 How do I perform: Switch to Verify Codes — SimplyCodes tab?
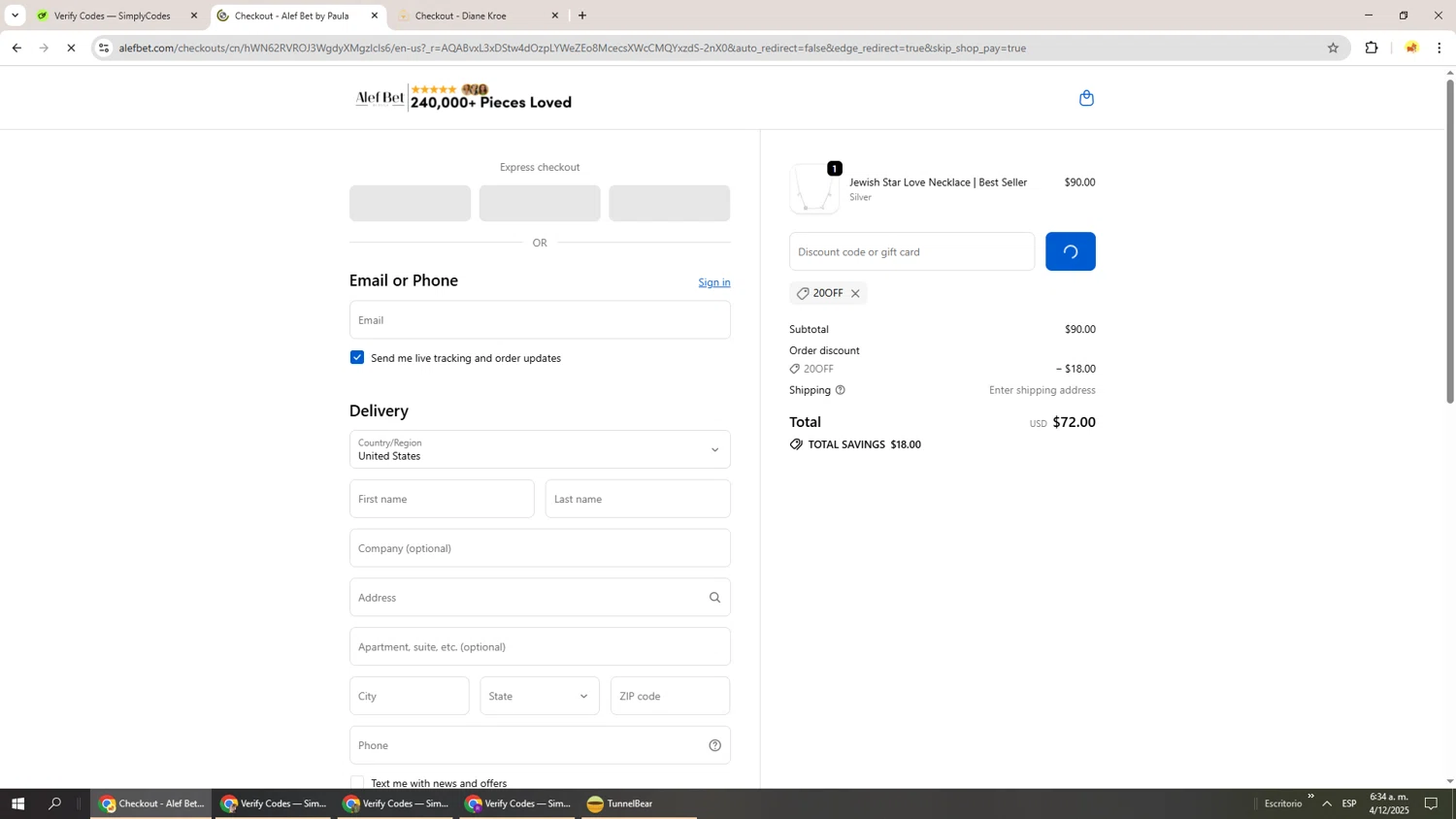(115, 16)
